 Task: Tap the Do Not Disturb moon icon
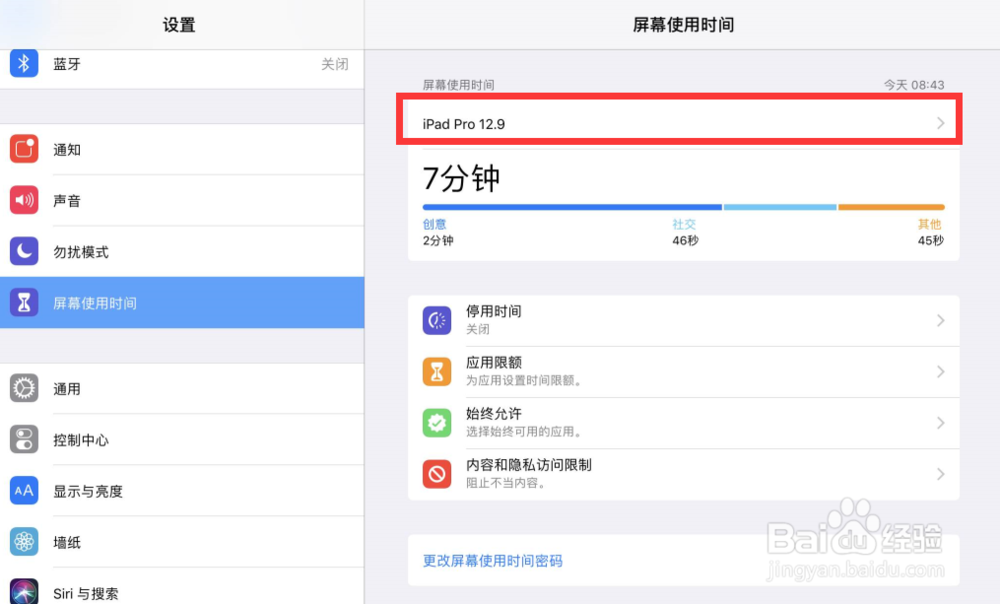tap(24, 251)
